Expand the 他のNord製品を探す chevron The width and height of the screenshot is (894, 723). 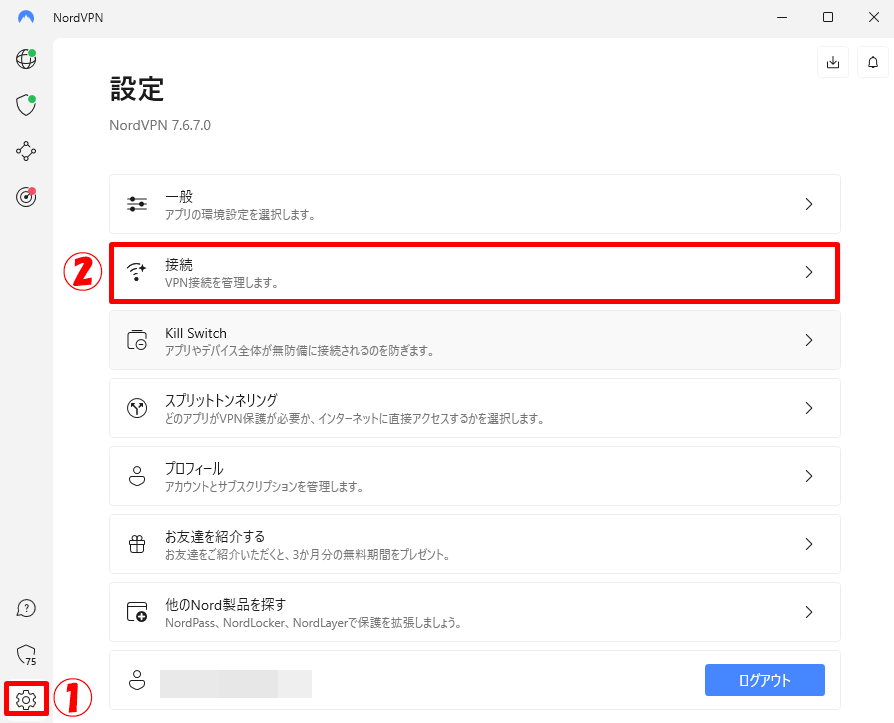[808, 612]
